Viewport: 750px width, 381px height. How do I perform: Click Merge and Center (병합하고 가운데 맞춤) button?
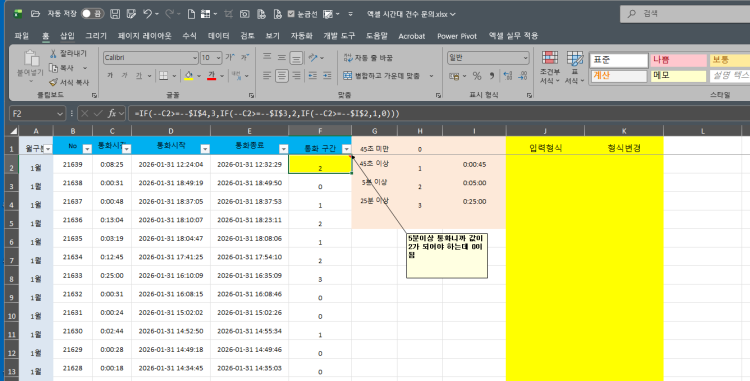click(x=382, y=76)
